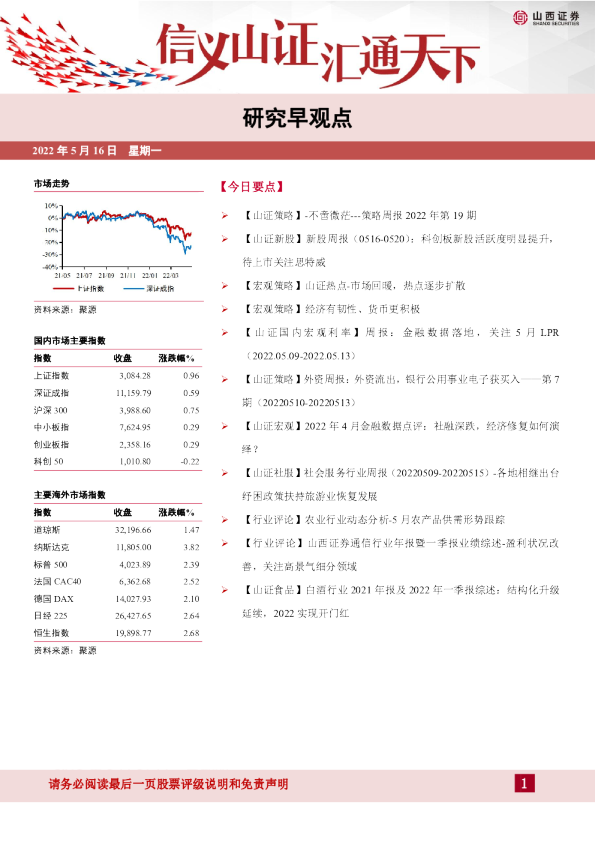Click the arrow bullet before 外资周报
The height and width of the screenshot is (842, 595).
point(225,380)
